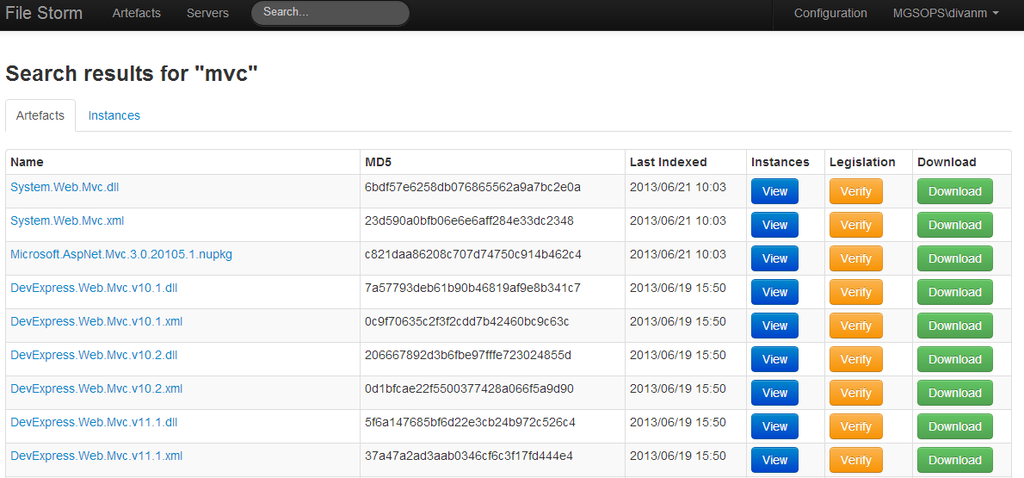Download DevExpress.Web.Mvc.v10.1.dll
The width and height of the screenshot is (1024, 478).
pyautogui.click(x=955, y=292)
